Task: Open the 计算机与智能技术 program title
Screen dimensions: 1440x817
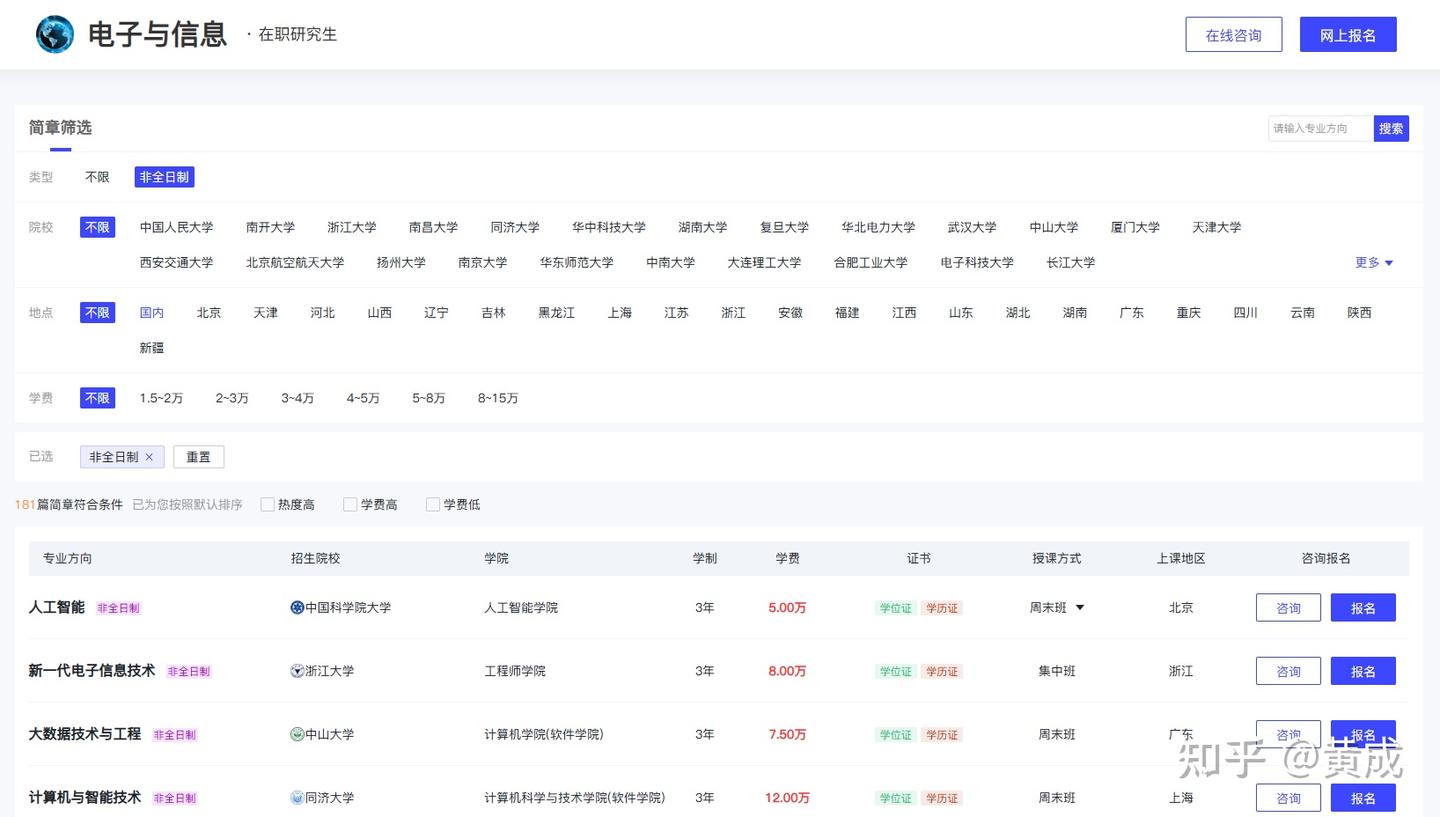Action: (x=85, y=797)
